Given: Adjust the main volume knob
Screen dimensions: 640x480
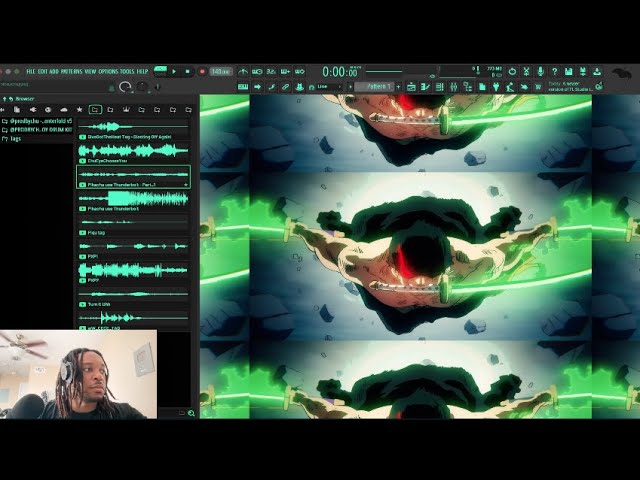Looking at the screenshot, I should 125,87.
